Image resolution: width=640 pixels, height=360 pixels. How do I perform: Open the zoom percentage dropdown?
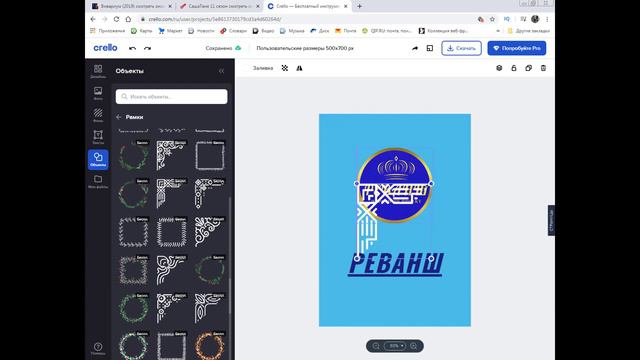coord(395,346)
